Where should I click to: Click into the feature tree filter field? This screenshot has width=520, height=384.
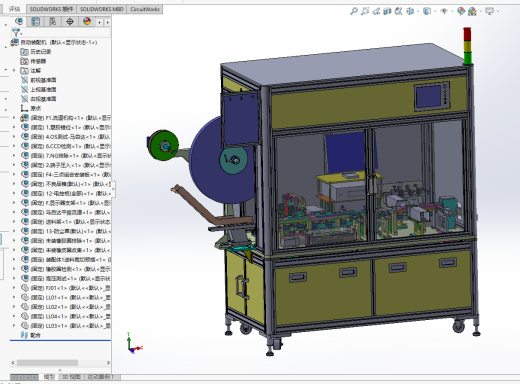65,33
